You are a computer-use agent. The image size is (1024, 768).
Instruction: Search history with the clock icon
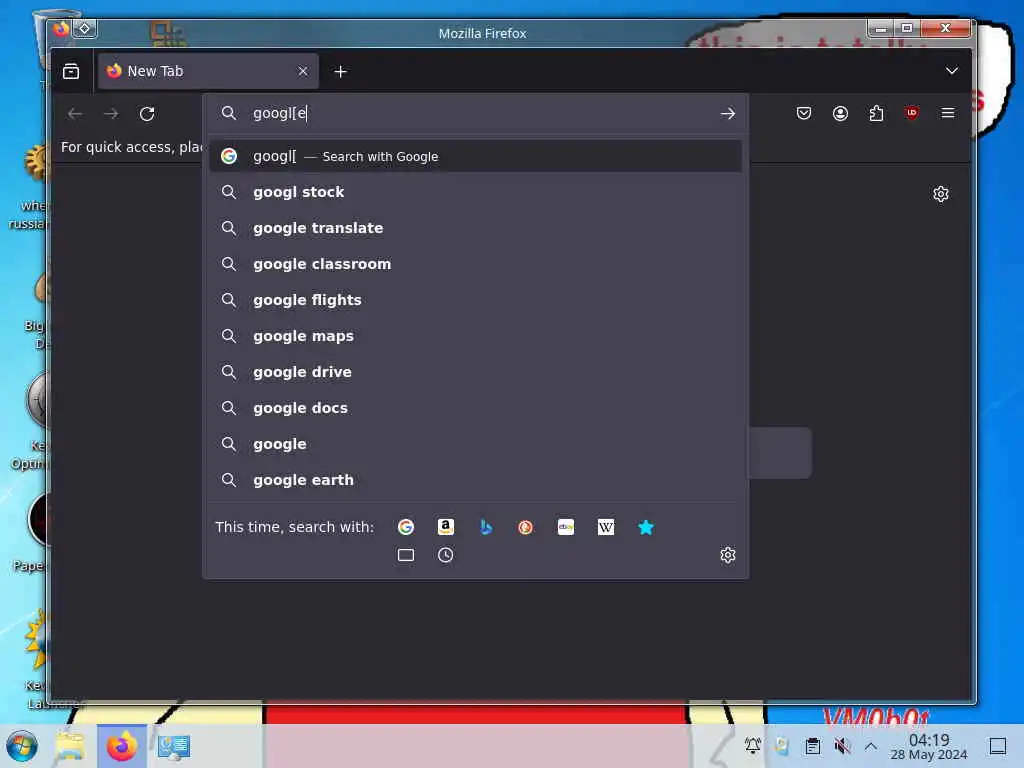(x=445, y=555)
